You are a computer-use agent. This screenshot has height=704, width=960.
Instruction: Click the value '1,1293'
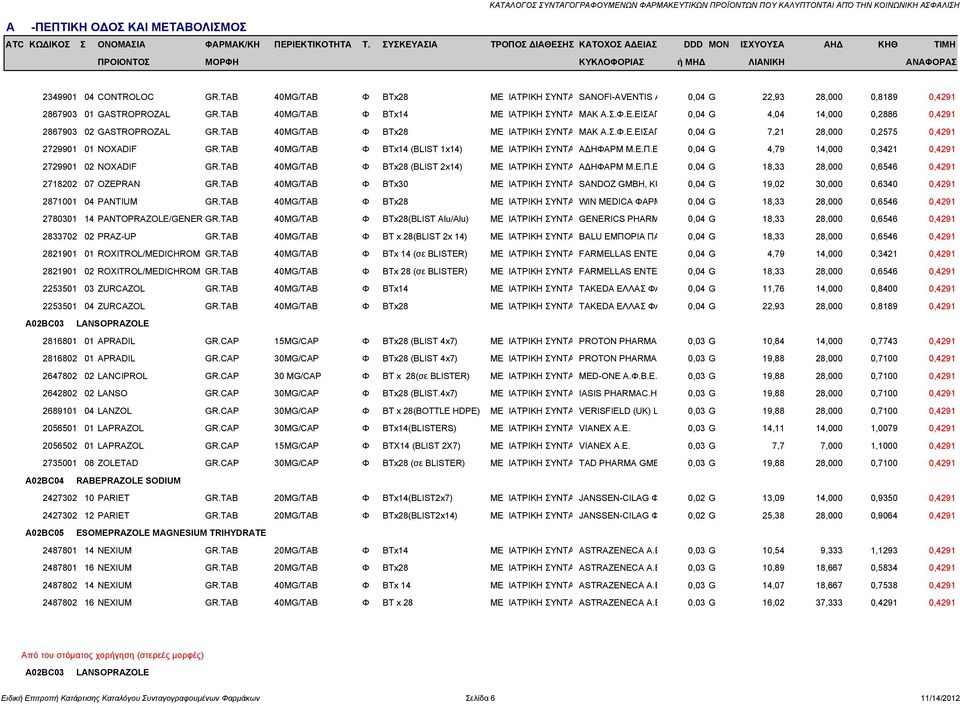tap(884, 550)
